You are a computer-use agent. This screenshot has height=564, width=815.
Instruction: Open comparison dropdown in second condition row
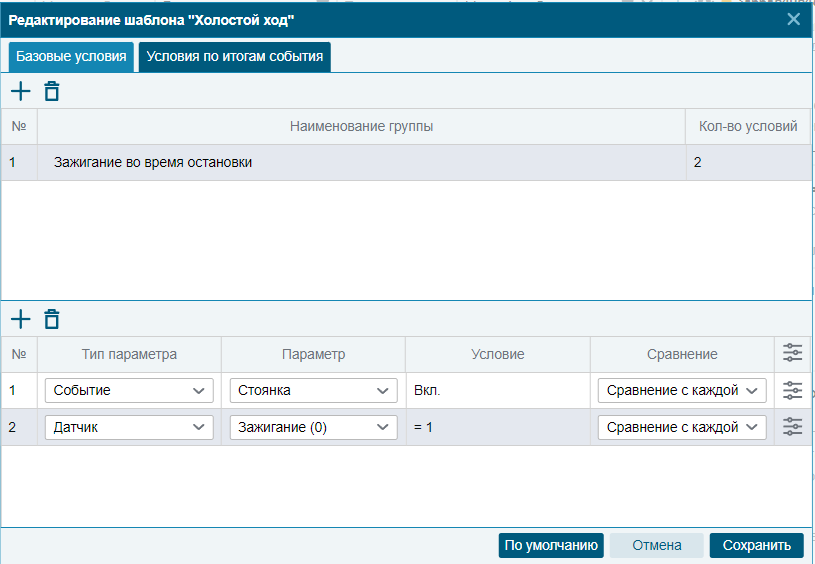(x=682, y=427)
